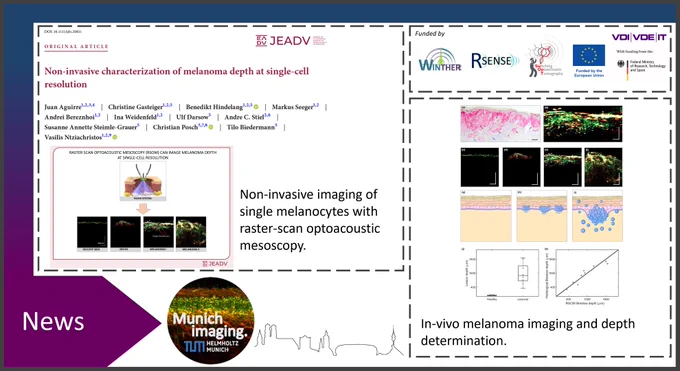Click the 'Non-invasive imaging of single melanocytes' caption
The width and height of the screenshot is (680, 371).
click(x=310, y=220)
